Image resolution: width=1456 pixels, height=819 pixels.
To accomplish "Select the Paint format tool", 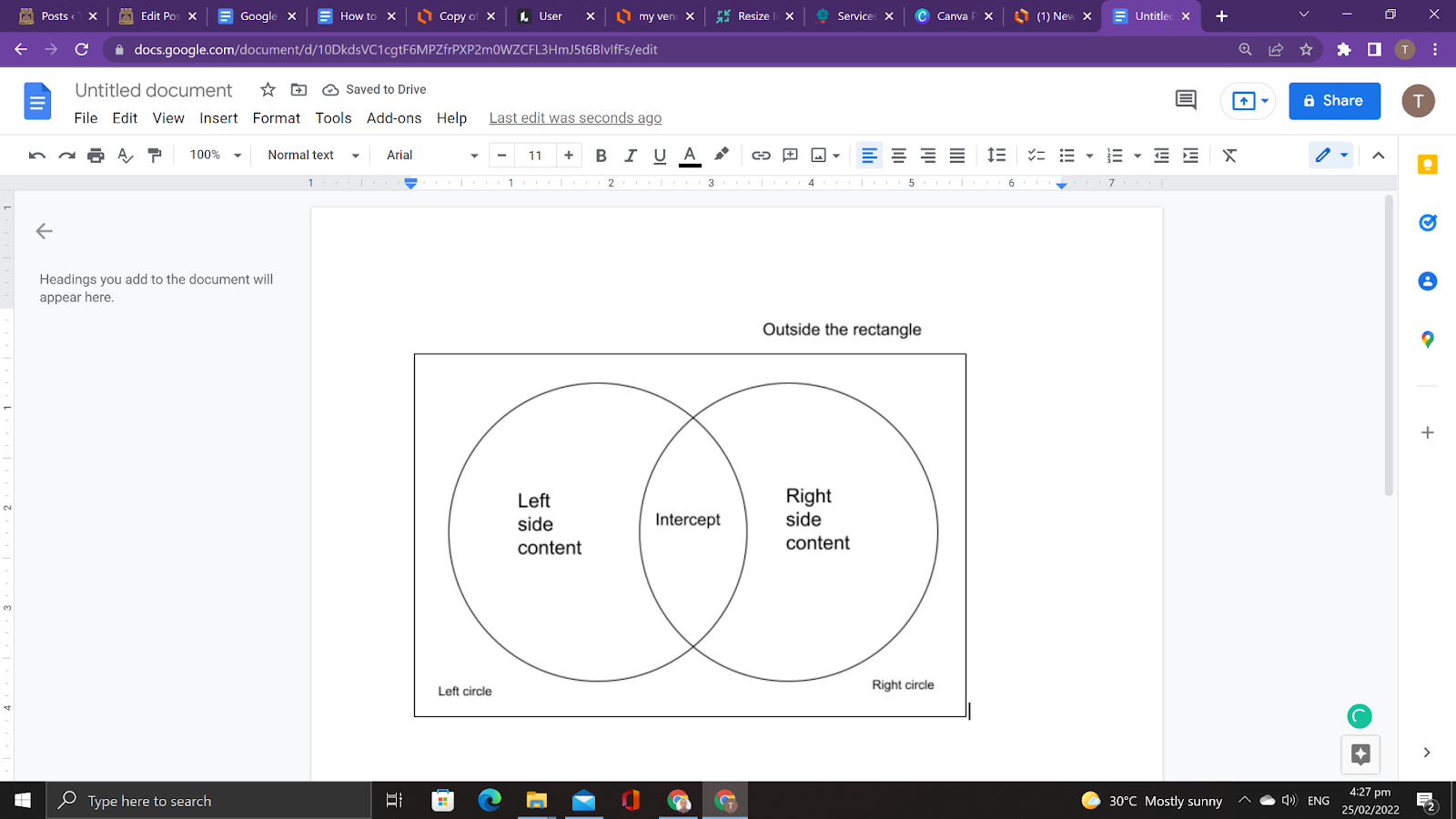I will [155, 156].
